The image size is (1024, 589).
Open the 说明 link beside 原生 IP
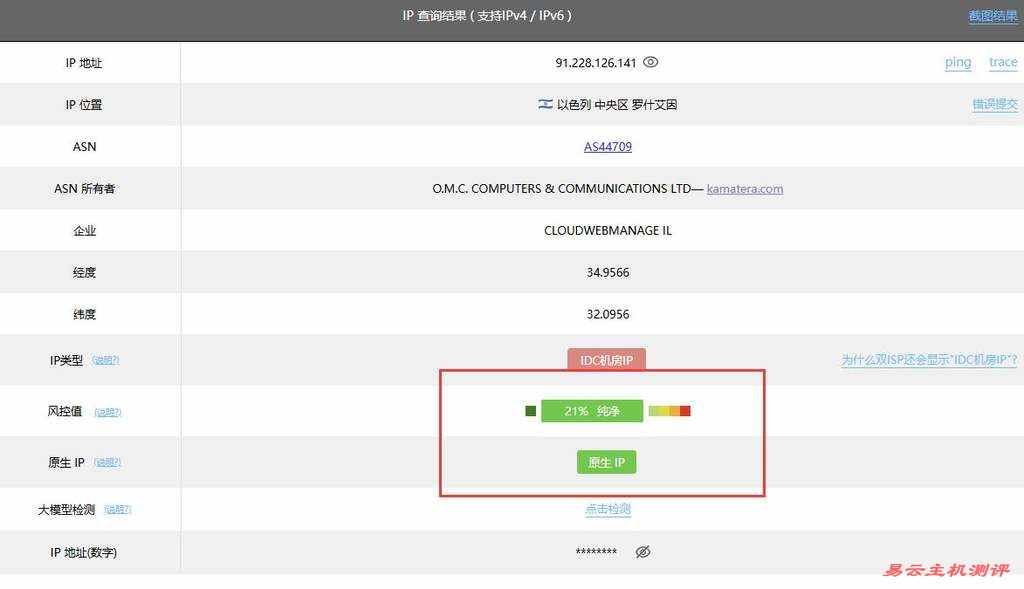pyautogui.click(x=107, y=462)
